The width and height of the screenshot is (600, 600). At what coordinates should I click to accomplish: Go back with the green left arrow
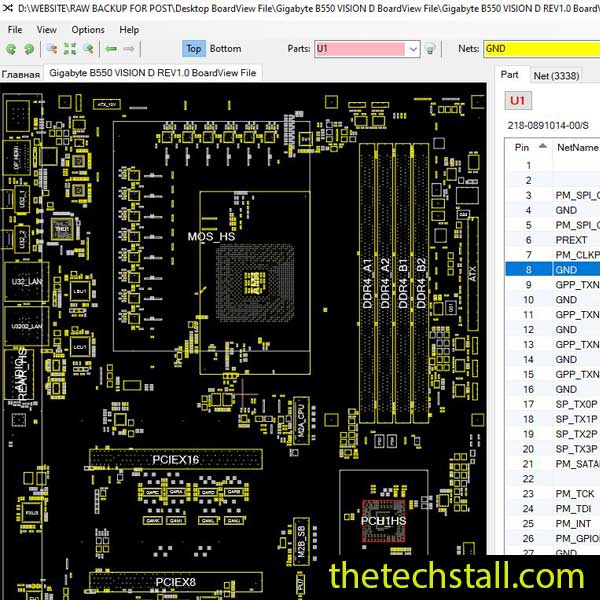click(x=111, y=49)
